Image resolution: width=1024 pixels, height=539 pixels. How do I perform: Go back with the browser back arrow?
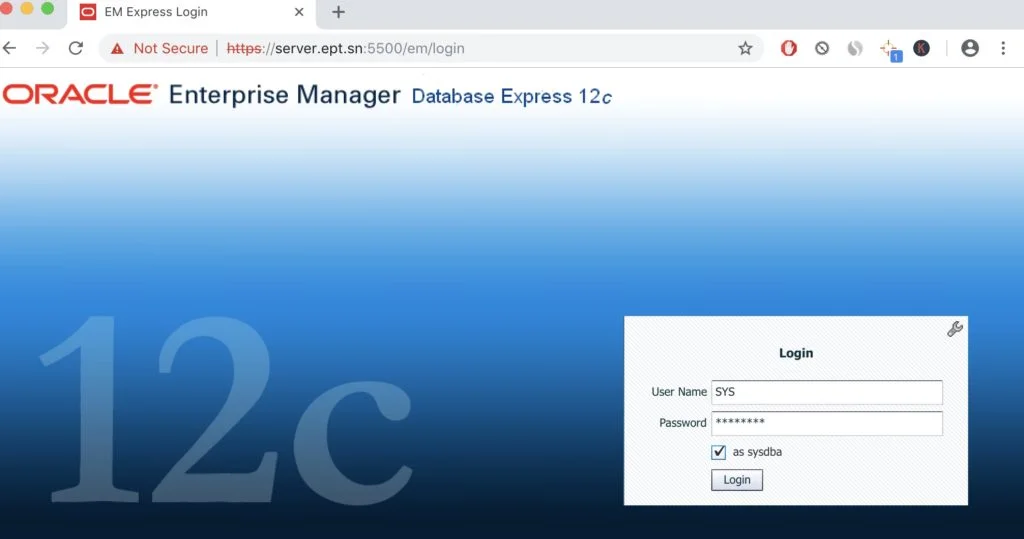click(10, 48)
